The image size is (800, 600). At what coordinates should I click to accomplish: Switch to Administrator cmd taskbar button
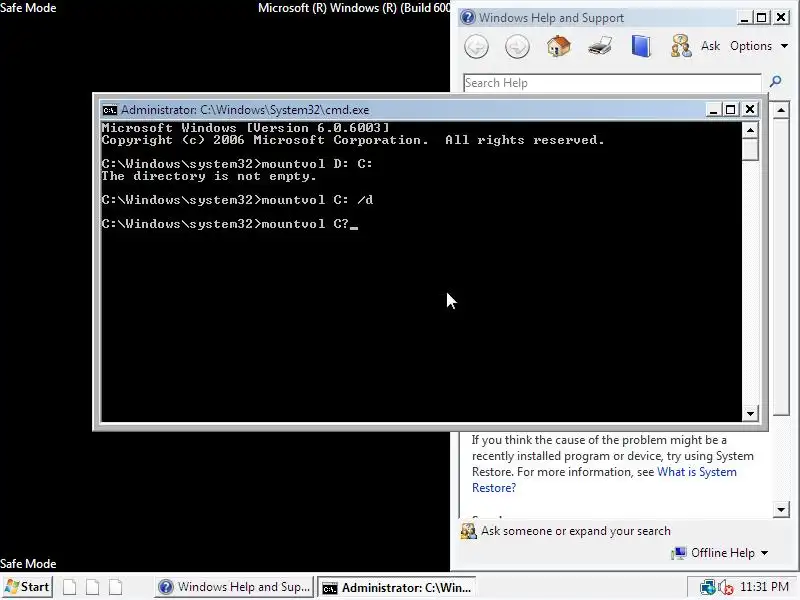pos(396,587)
